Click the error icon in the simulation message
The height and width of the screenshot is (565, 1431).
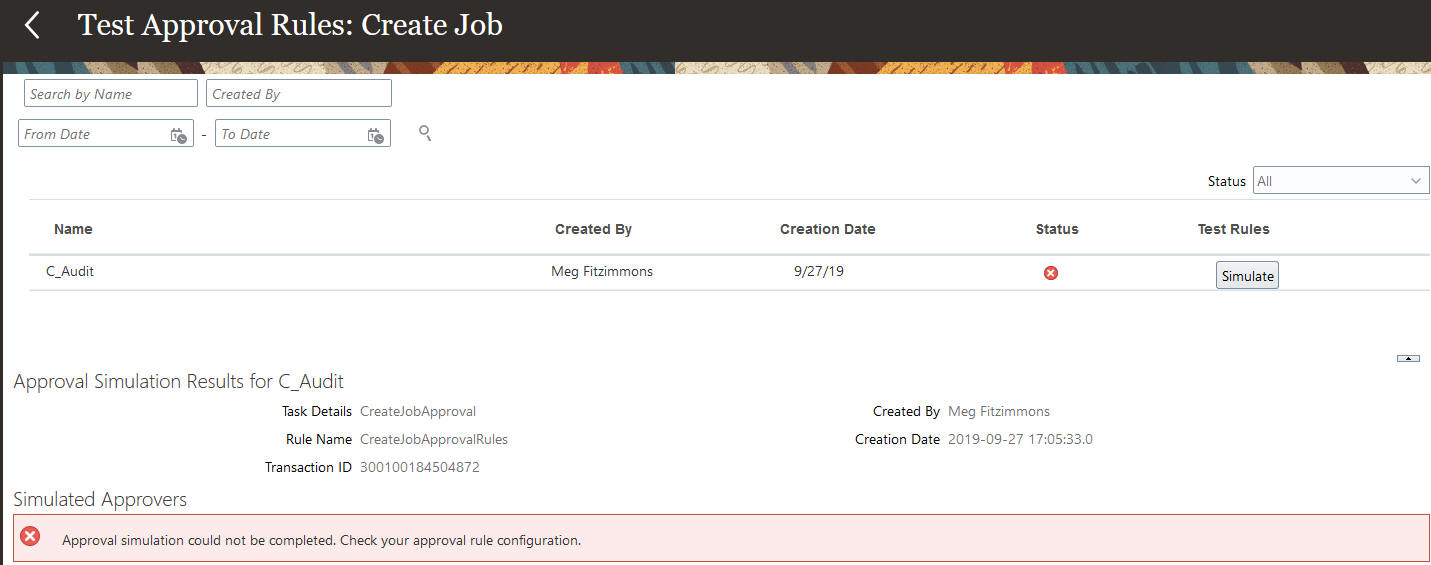click(31, 537)
